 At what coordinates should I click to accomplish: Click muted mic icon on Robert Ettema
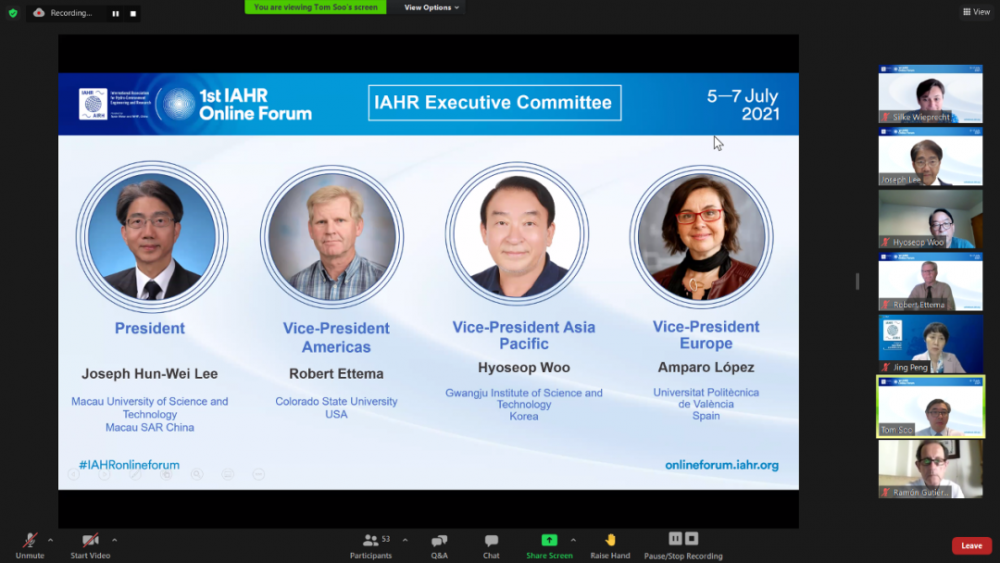pos(886,305)
